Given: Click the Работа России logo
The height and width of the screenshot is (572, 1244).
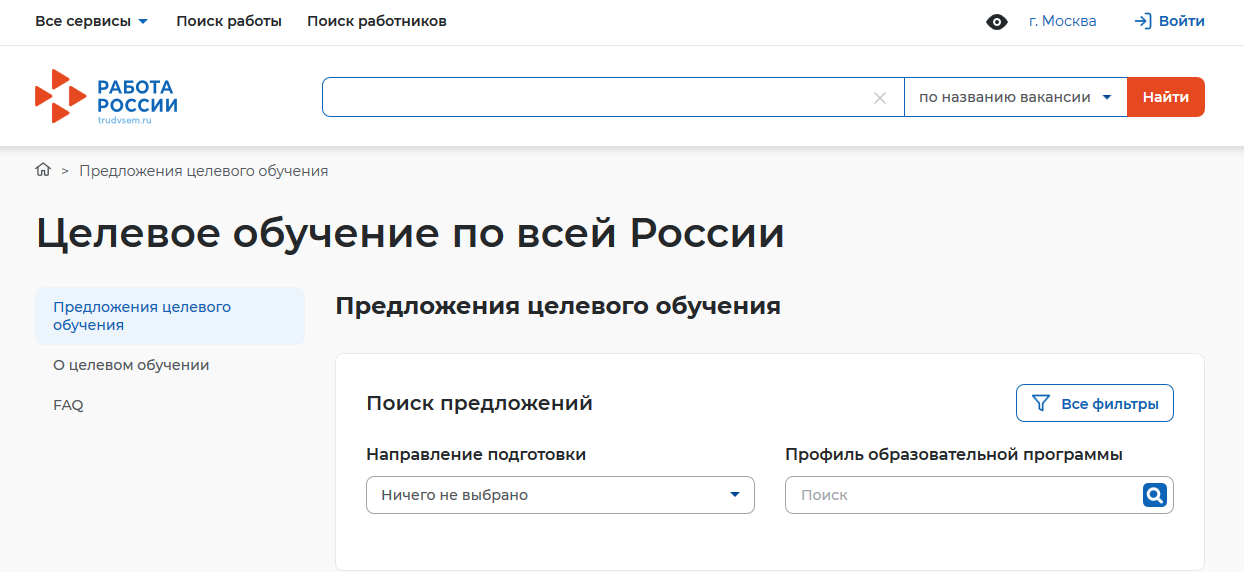Looking at the screenshot, I should click(x=106, y=97).
